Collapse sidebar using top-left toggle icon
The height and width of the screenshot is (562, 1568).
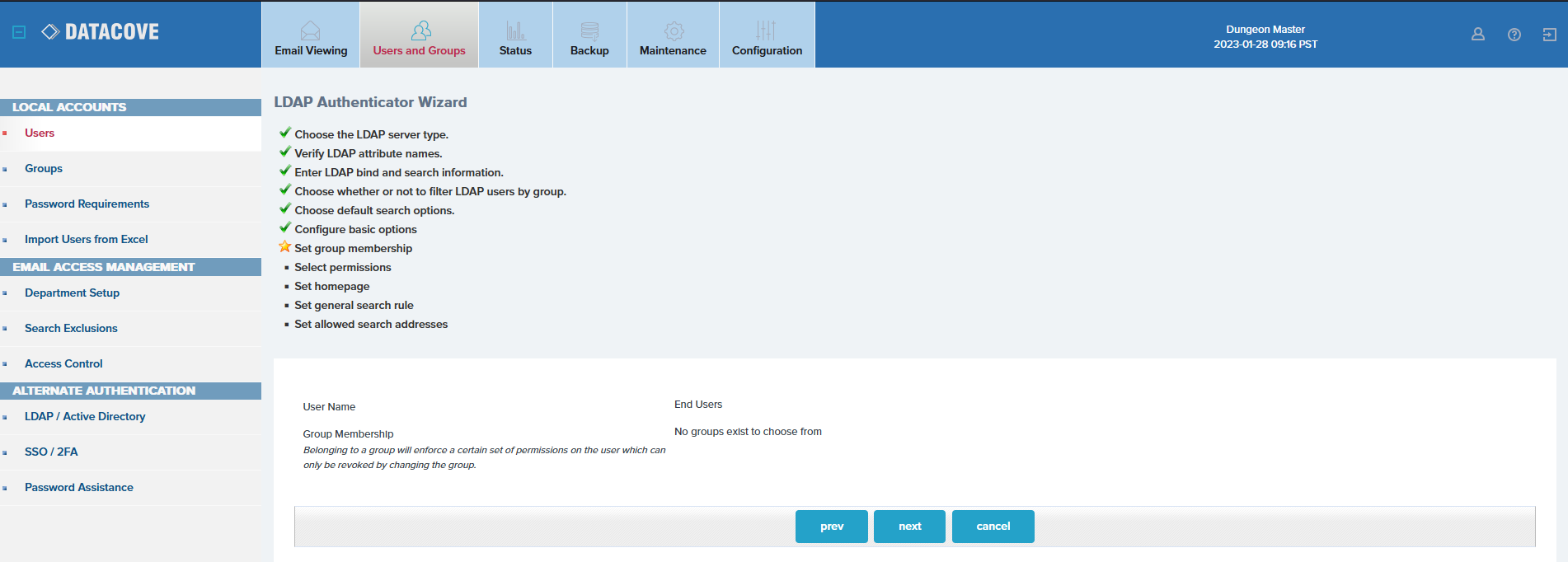(x=19, y=32)
